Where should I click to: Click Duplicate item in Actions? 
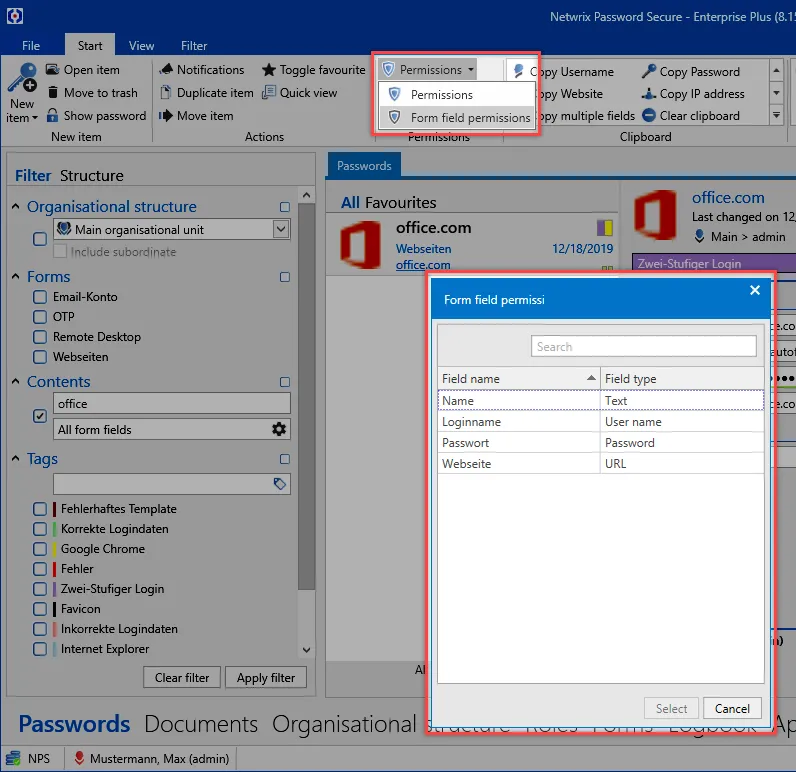207,92
